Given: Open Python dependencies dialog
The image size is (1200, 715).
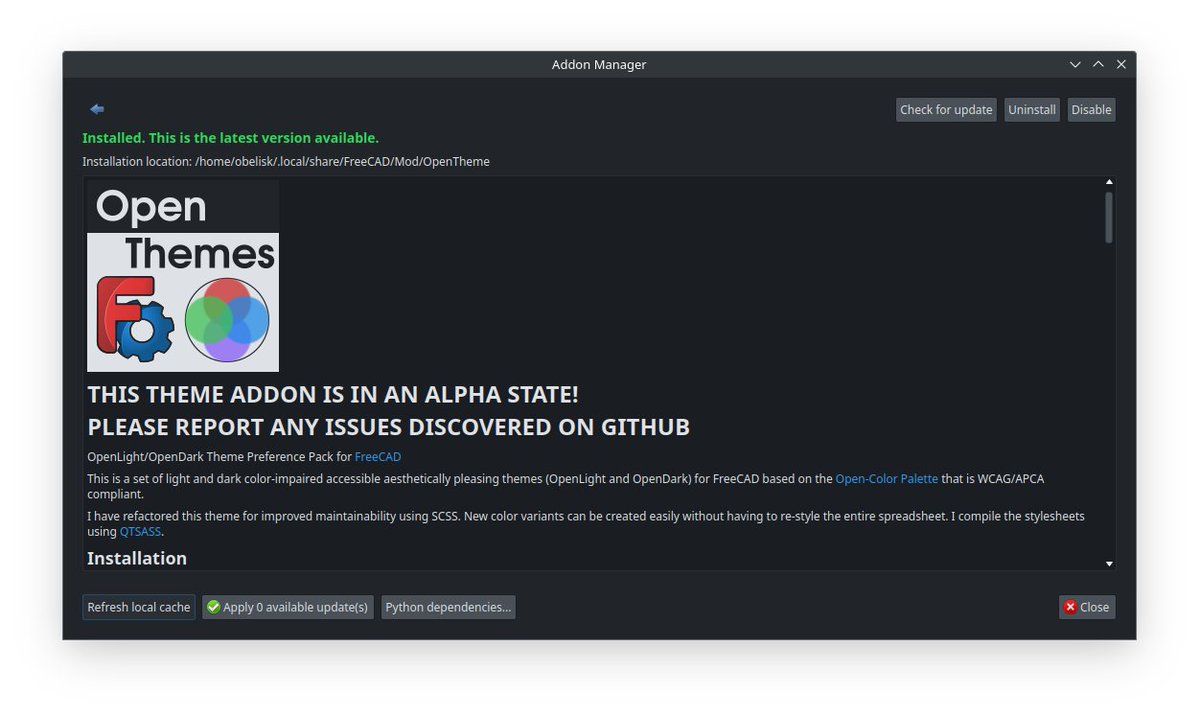Looking at the screenshot, I should point(448,607).
